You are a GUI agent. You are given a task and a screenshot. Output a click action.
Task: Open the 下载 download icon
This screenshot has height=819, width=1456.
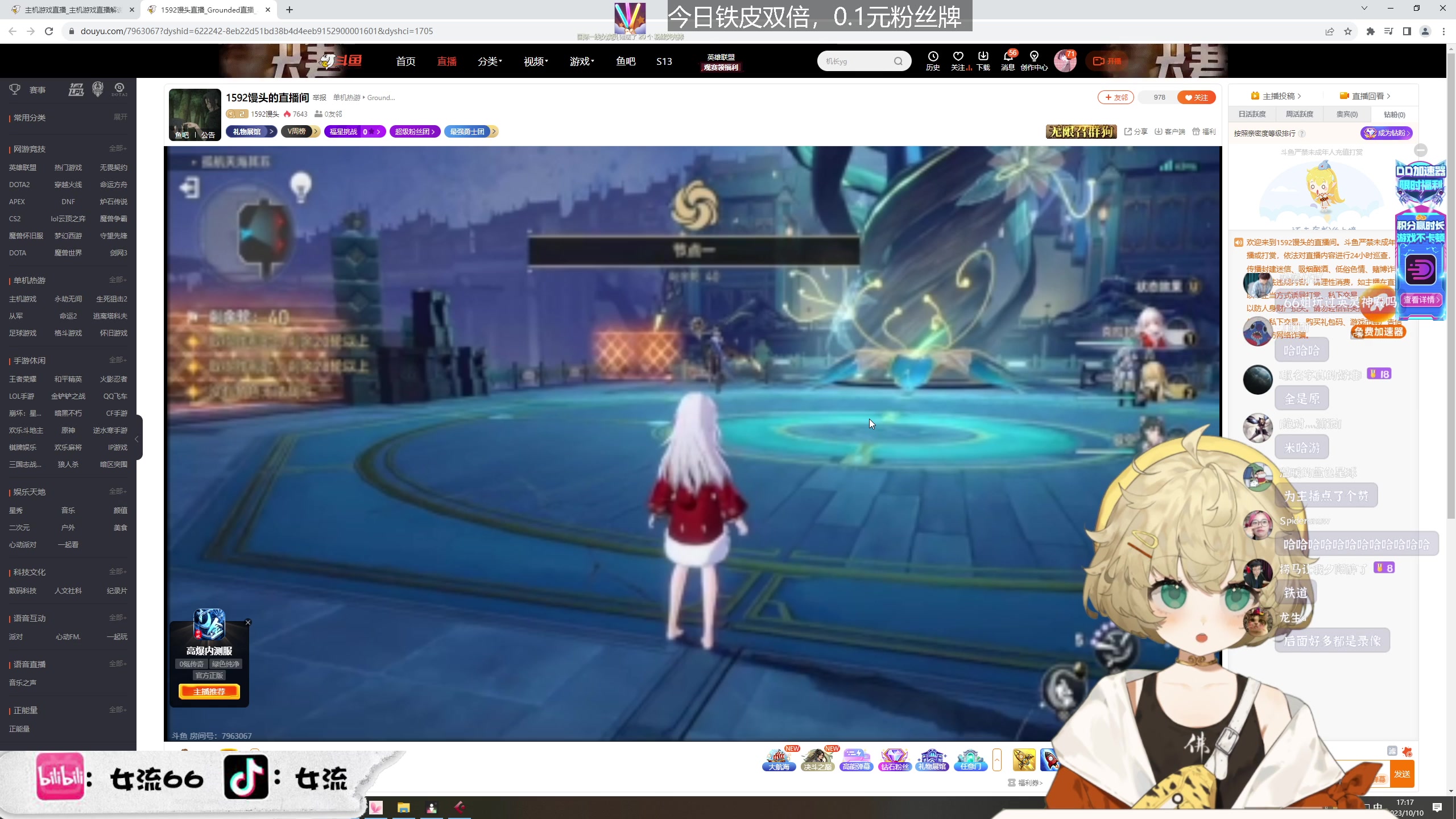click(983, 60)
